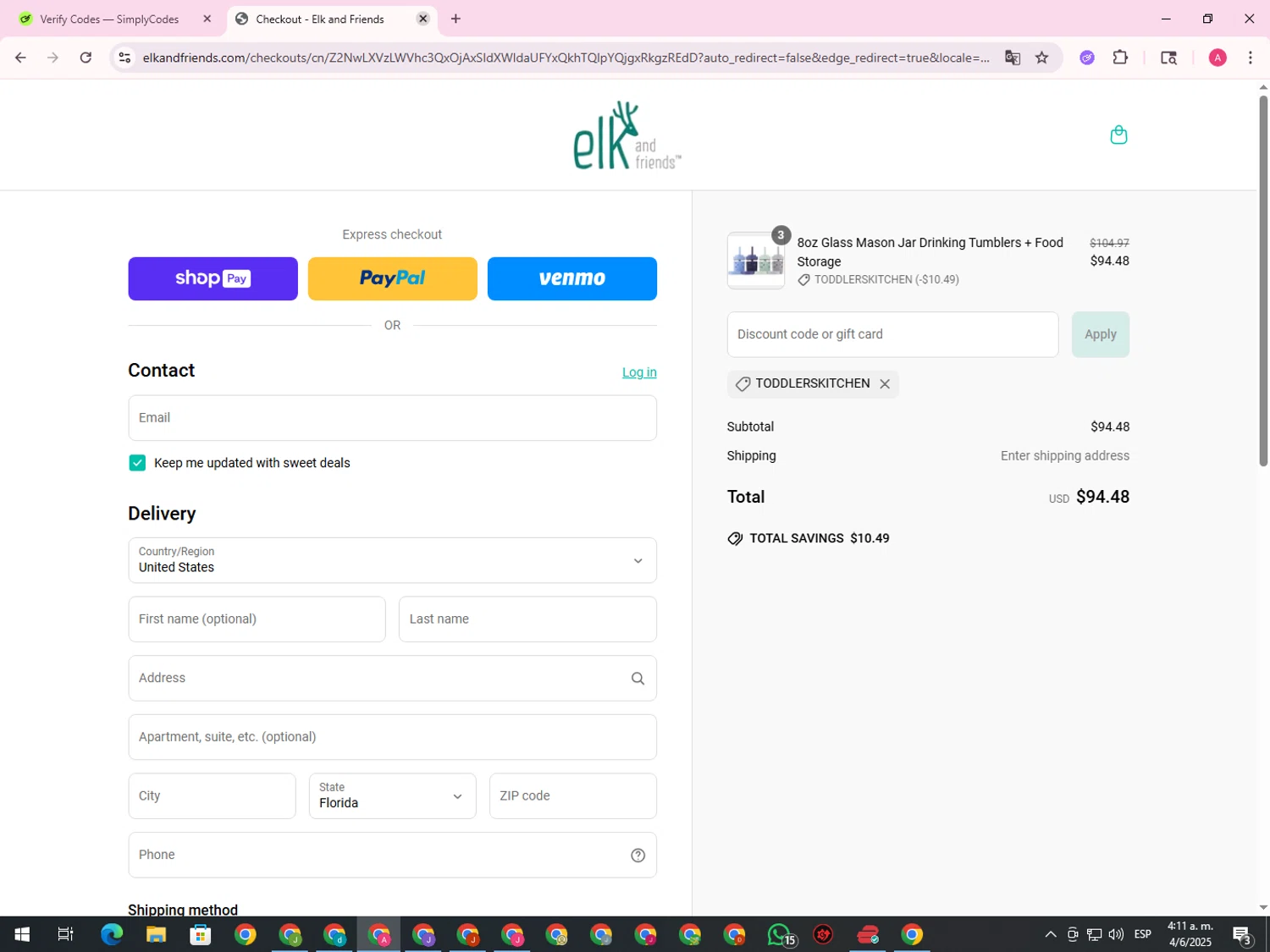
Task: Launch Microsoft Edge from the taskbar
Action: point(112,934)
